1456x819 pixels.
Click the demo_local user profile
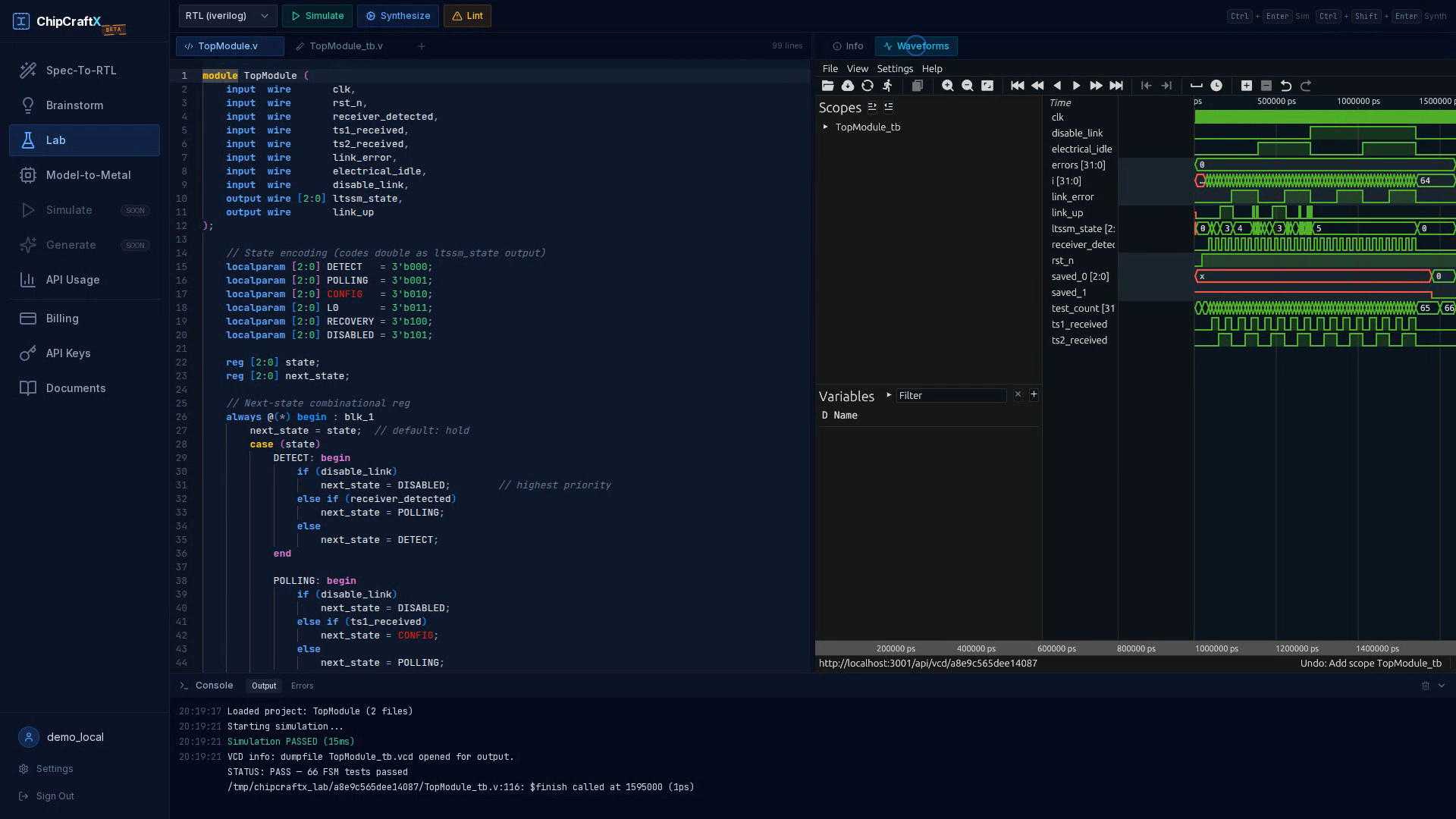[x=84, y=737]
